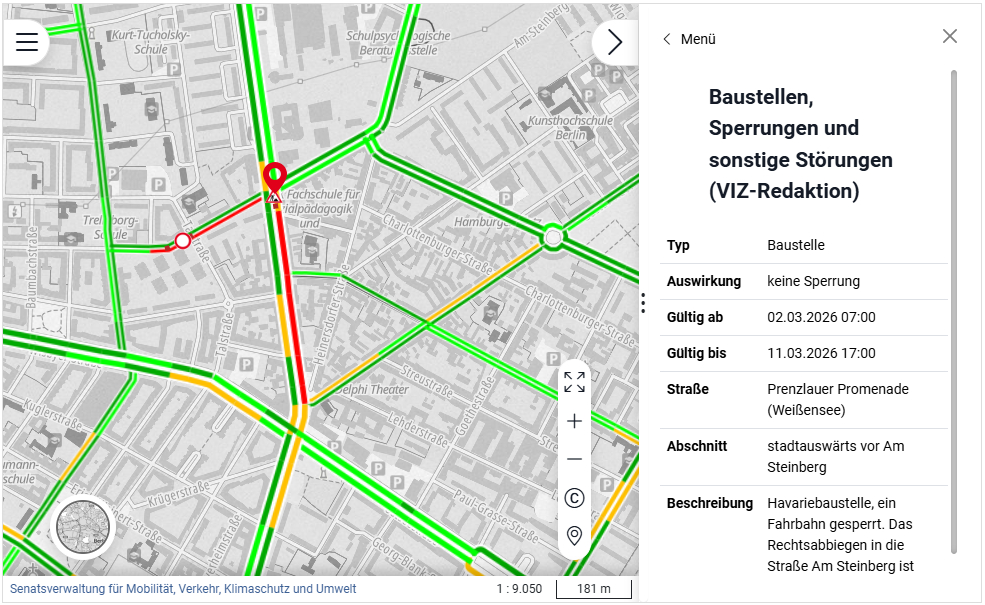Collapse the side panel with right chevron

click(x=614, y=42)
